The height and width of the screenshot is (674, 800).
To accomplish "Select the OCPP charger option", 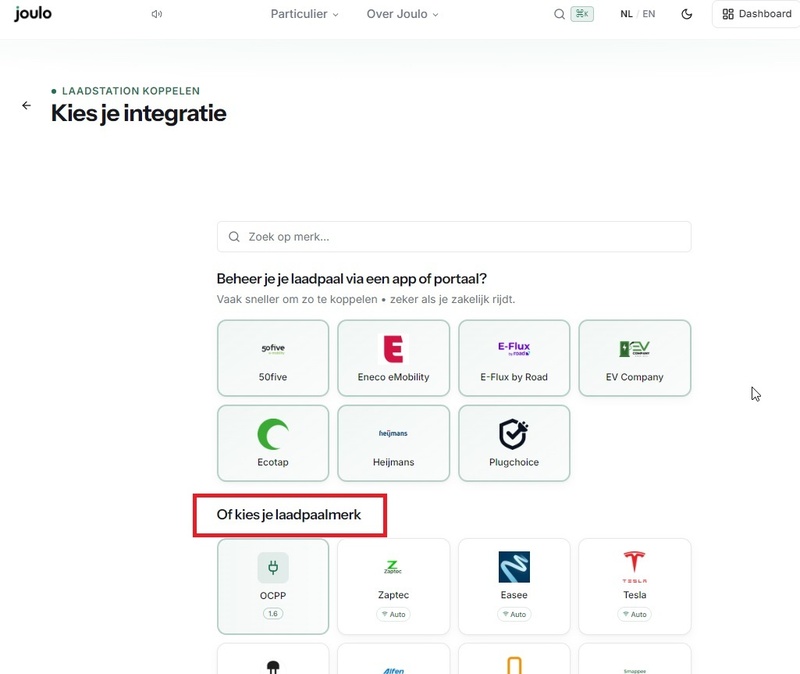I will click(x=273, y=586).
